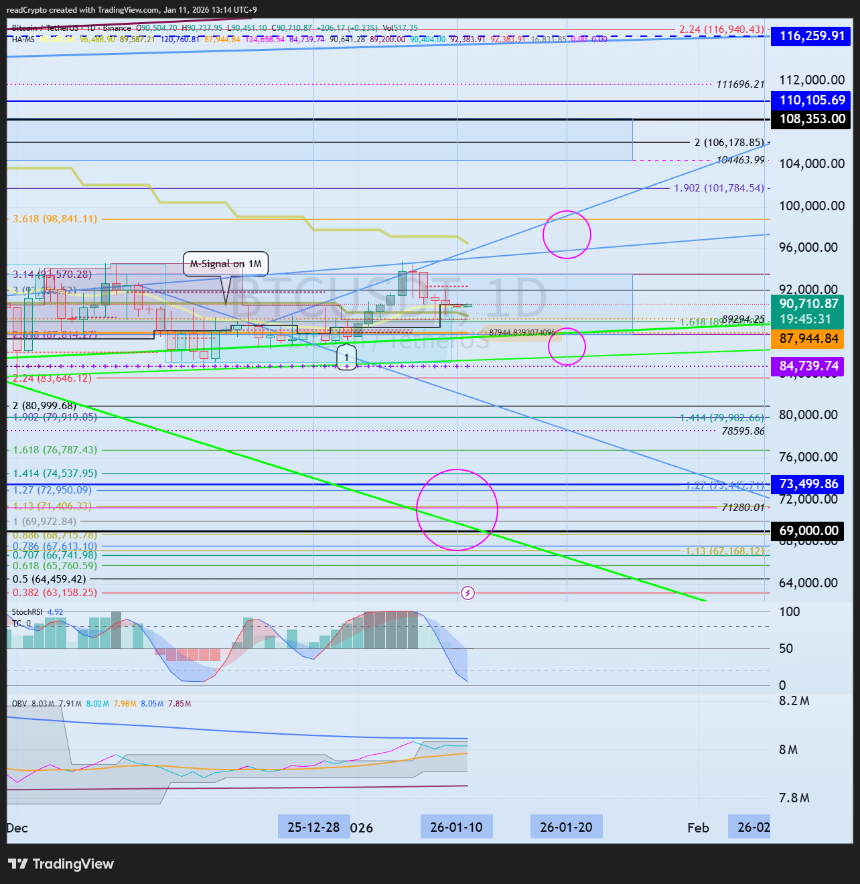Click the OBV axis value 8.2 M

(x=793, y=701)
